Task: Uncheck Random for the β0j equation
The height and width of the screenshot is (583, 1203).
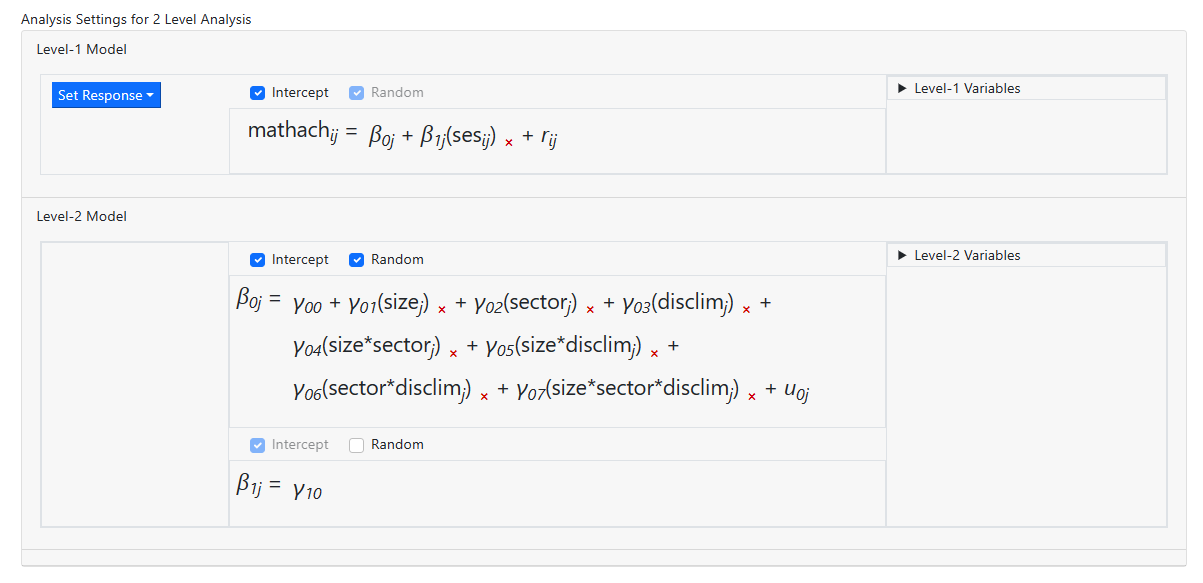Action: [x=356, y=260]
